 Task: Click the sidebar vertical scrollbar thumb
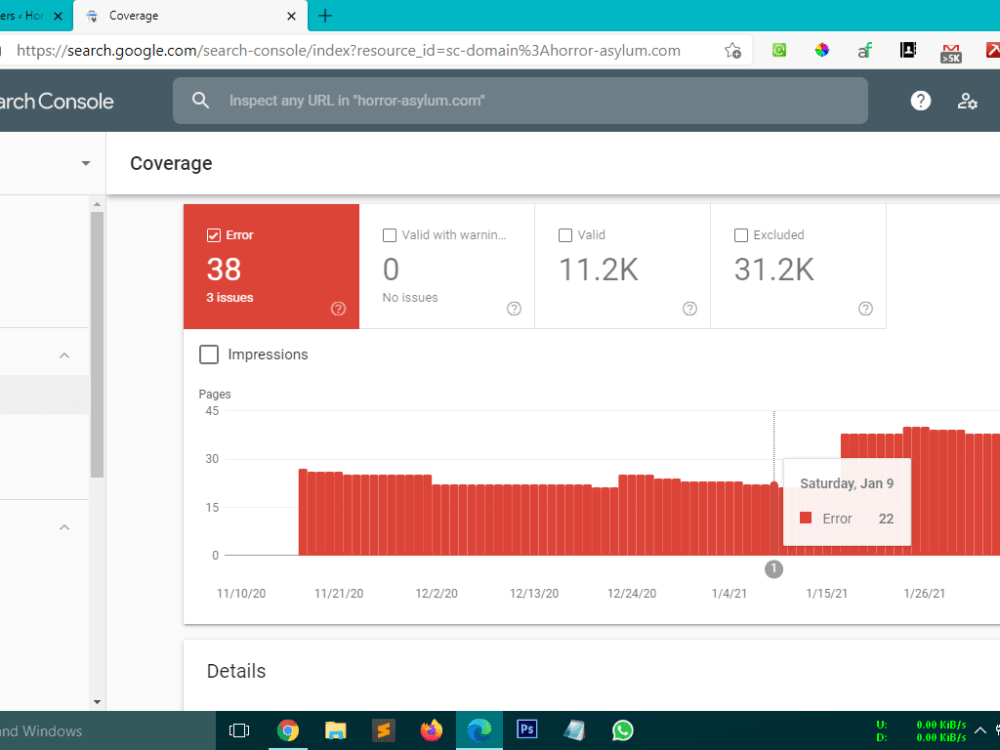click(x=97, y=344)
